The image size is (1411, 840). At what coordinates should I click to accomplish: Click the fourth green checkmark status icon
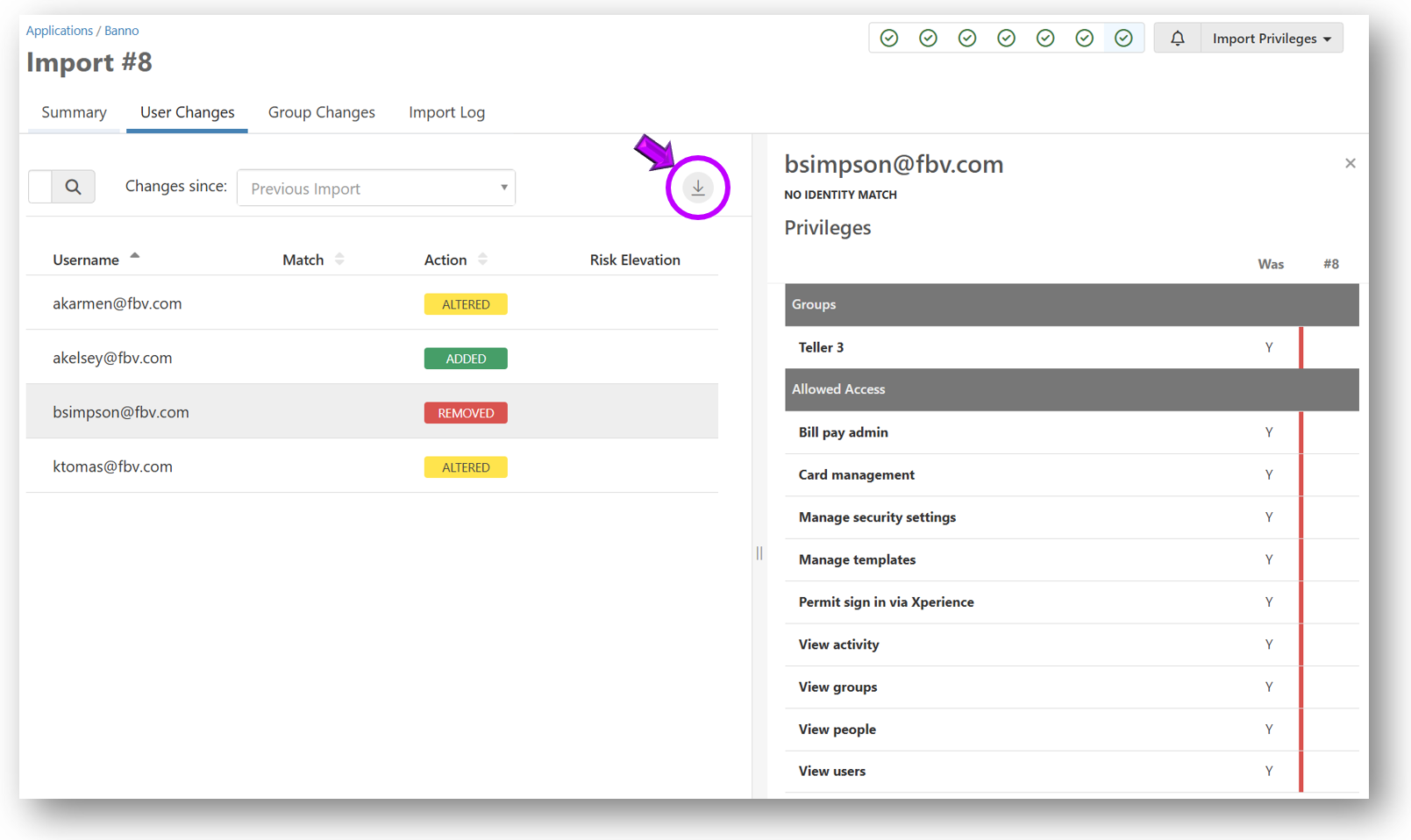pos(1007,39)
